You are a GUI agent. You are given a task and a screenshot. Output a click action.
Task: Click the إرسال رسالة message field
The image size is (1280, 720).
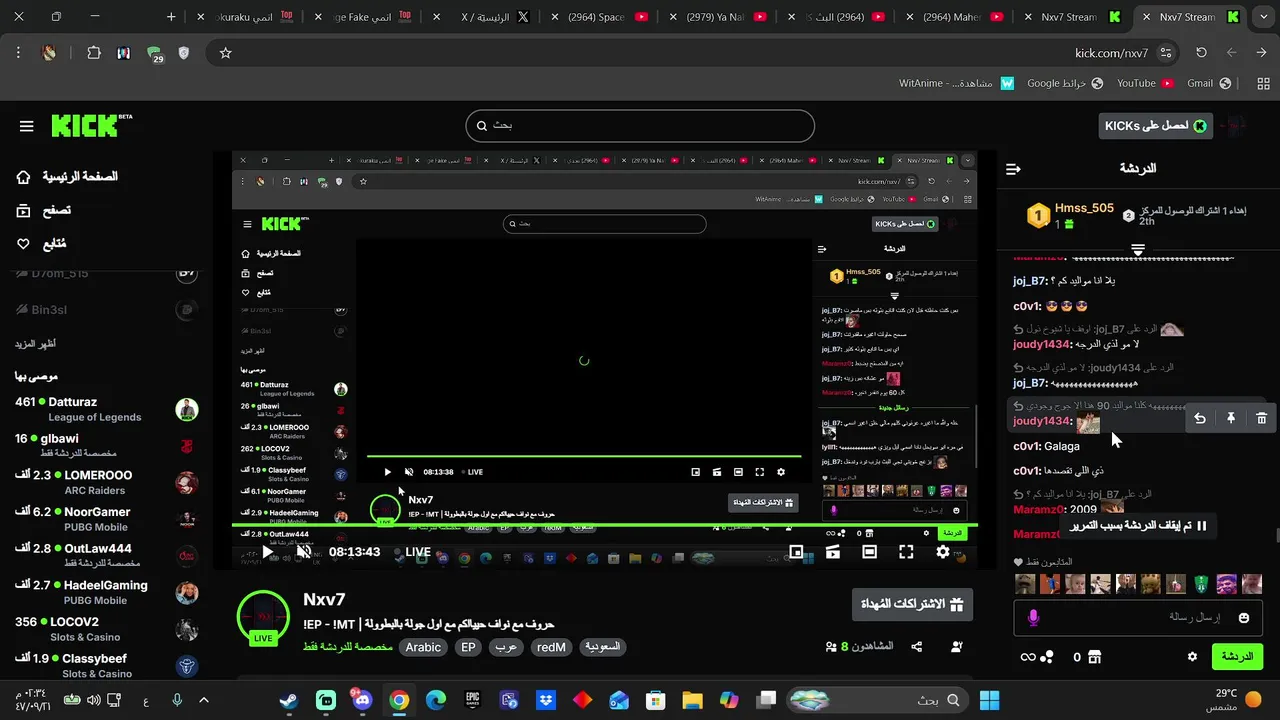pos(1138,618)
